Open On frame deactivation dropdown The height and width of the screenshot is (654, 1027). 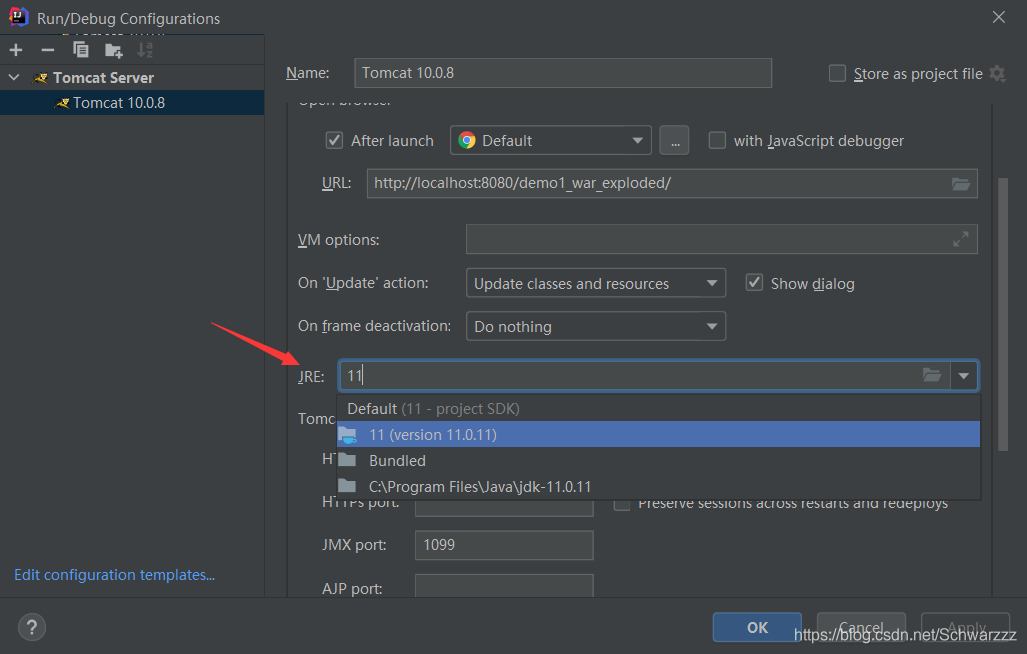tap(595, 326)
